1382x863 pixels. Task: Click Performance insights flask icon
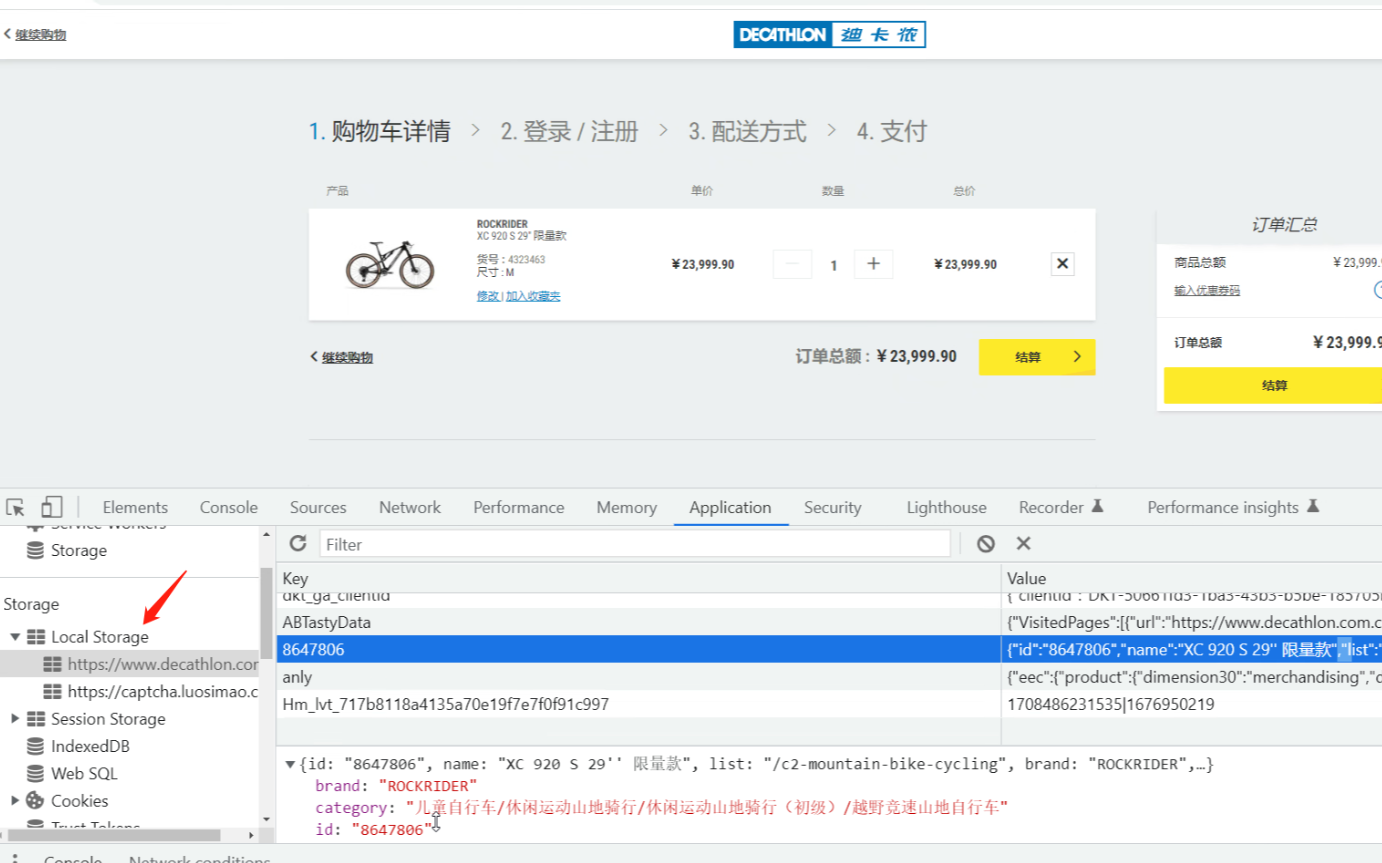tap(1313, 506)
